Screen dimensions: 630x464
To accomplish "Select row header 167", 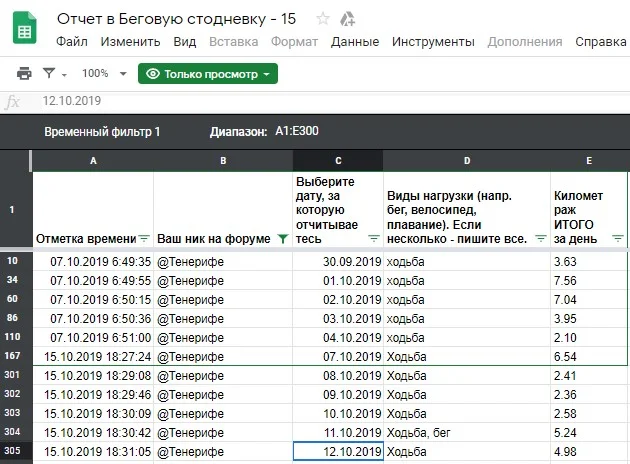I will click(12, 356).
